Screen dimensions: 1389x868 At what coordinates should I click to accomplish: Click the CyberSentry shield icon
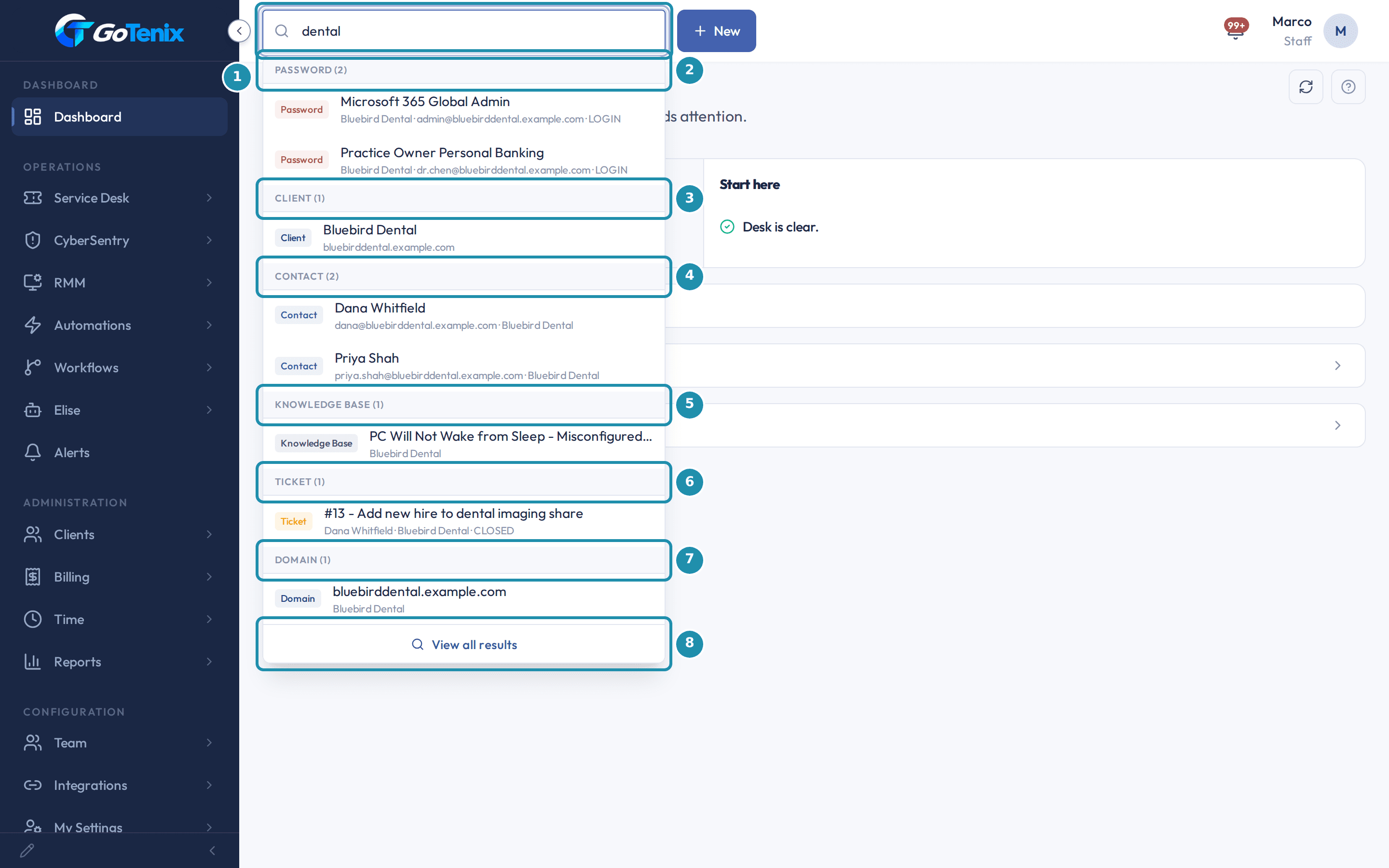(x=33, y=240)
